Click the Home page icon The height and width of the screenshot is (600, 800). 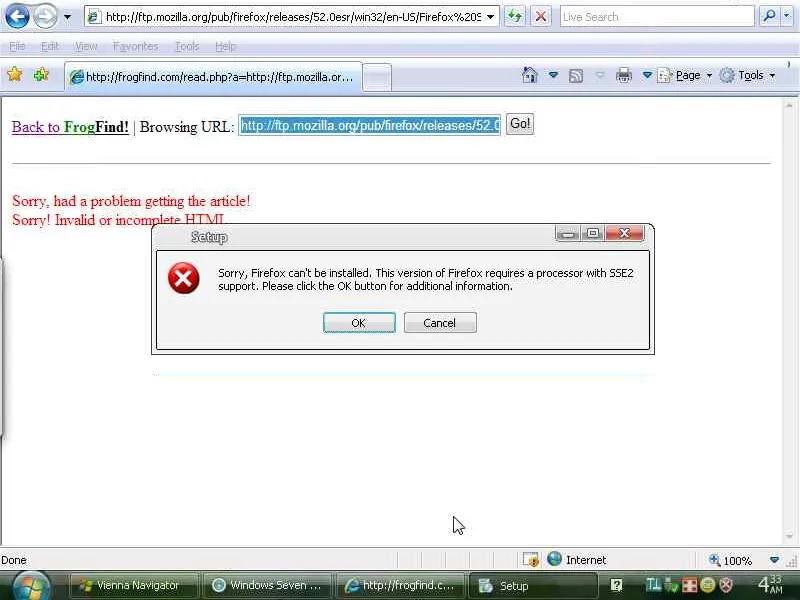click(530, 76)
